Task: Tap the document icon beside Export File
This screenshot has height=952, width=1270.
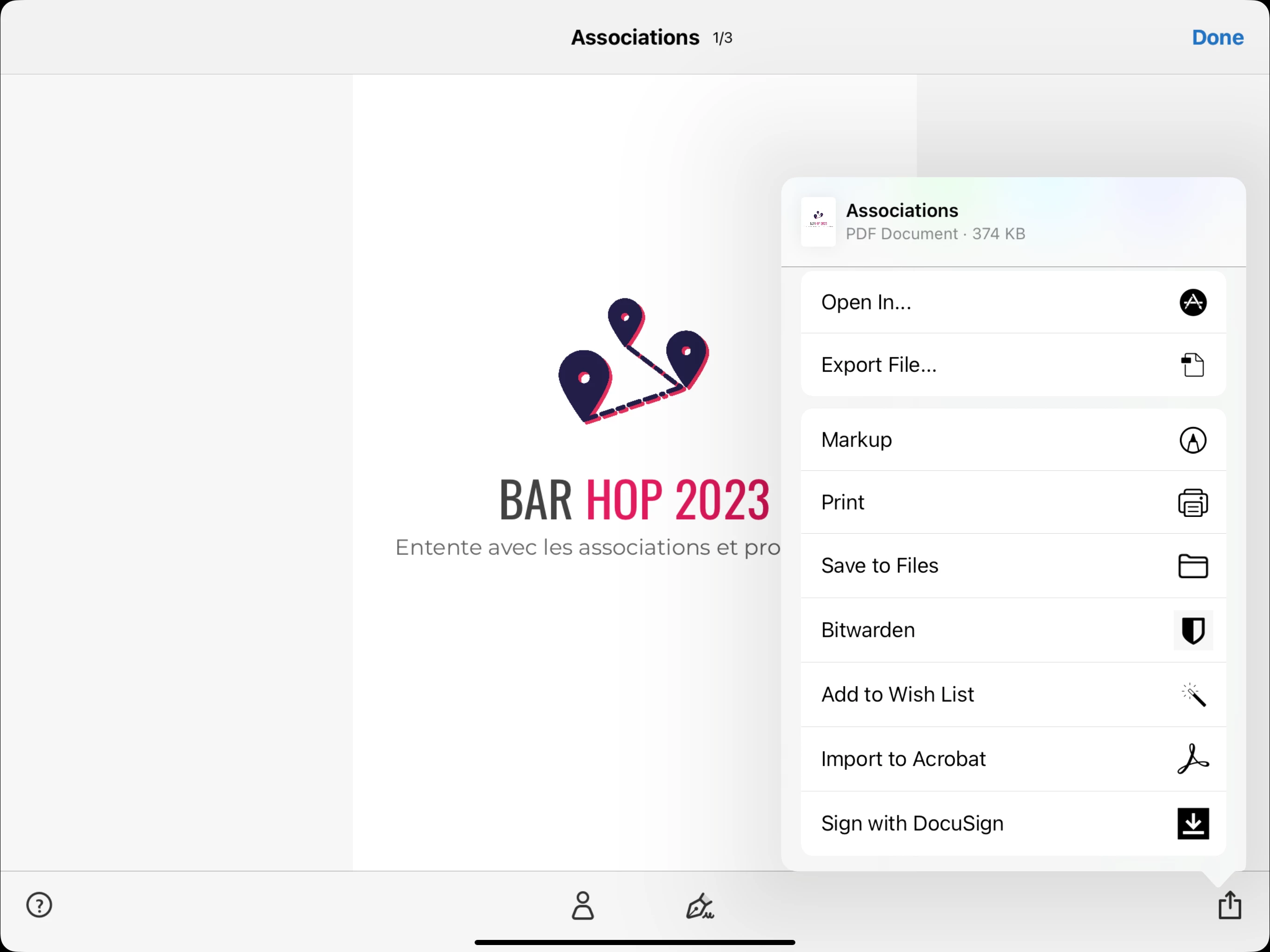Action: (1192, 365)
